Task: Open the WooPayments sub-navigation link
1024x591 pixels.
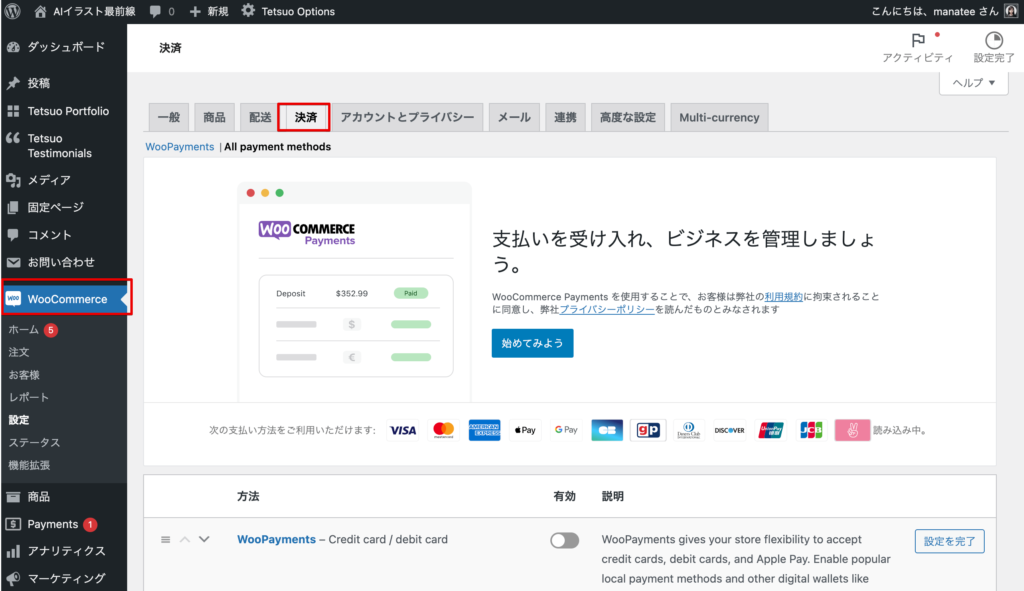Action: pyautogui.click(x=180, y=147)
